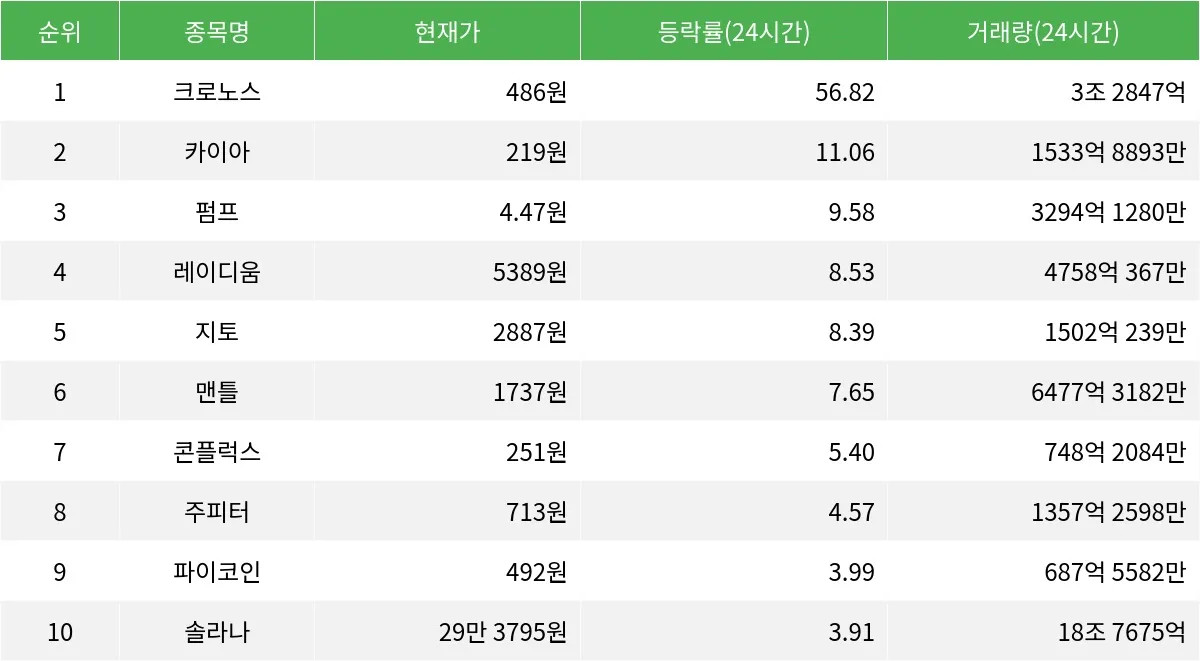Viewport: 1200px width, 661px height.
Task: Click the 펌프 coin name
Action: (x=217, y=212)
